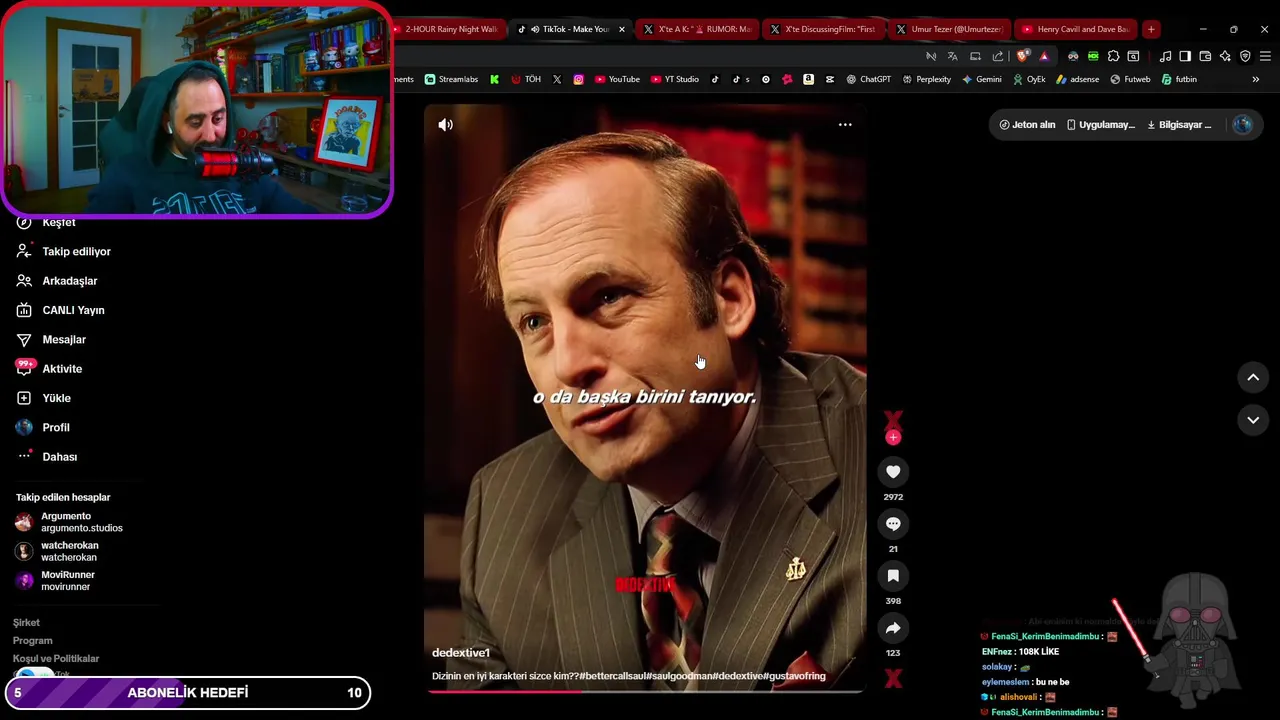
Task: Open X bookmark icon in bookmarks bar
Action: tap(557, 79)
